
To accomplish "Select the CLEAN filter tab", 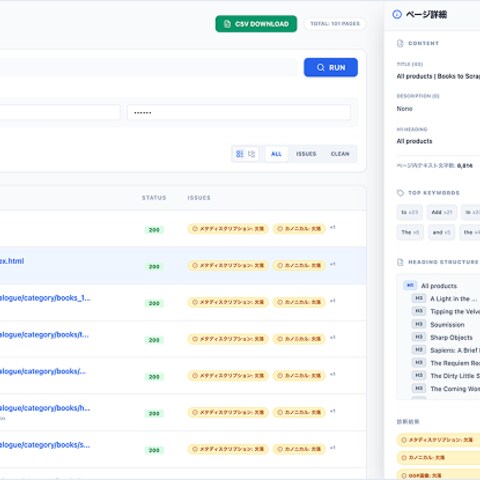I will [x=340, y=154].
